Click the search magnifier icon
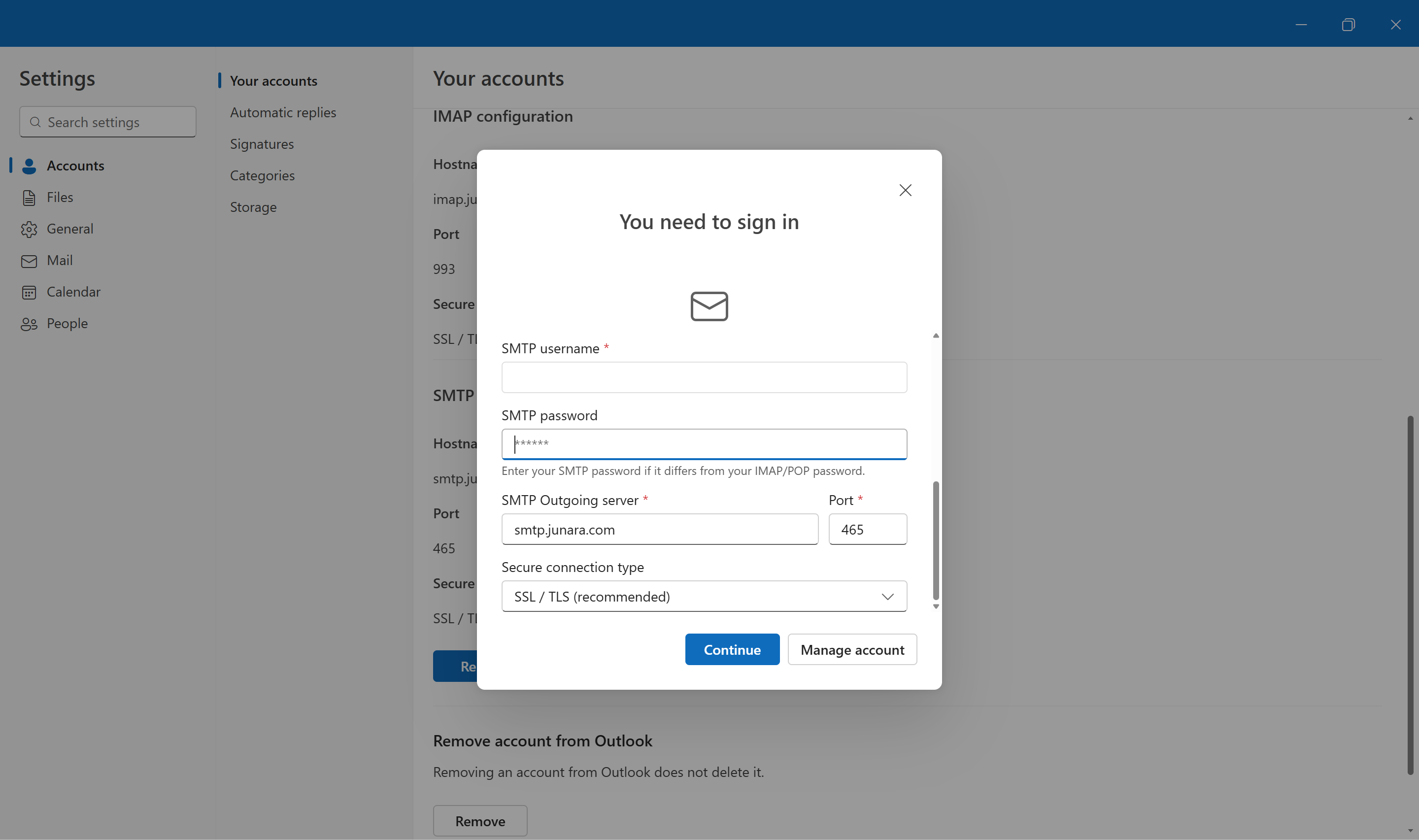1419x840 pixels. [35, 122]
